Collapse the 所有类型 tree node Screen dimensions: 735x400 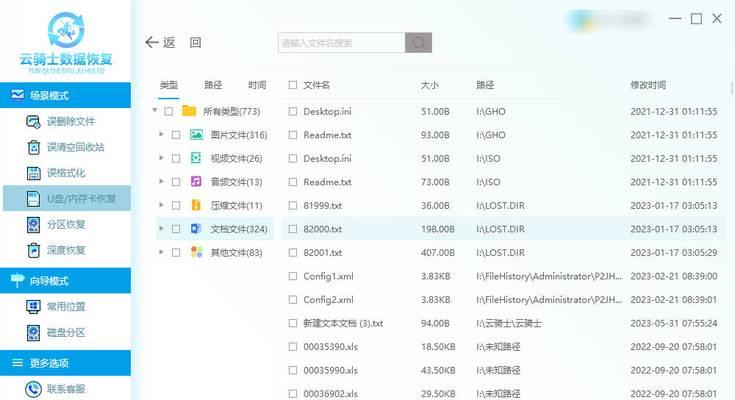[155, 111]
